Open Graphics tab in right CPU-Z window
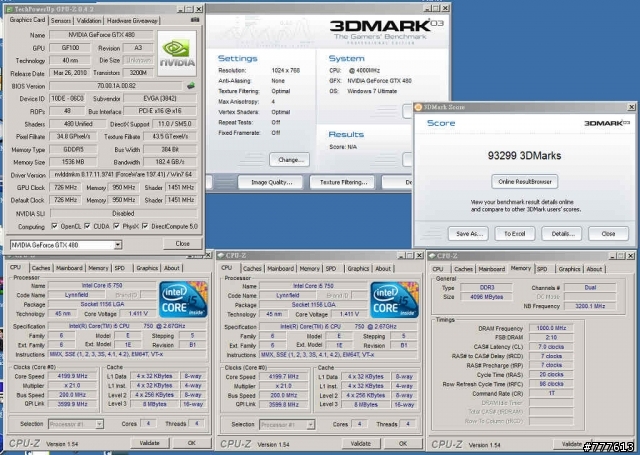 pyautogui.click(x=569, y=269)
